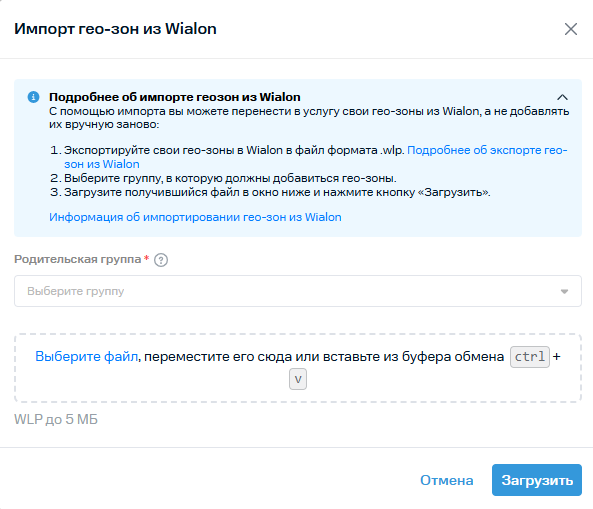
Task: Click step 'Выберите группу, в которую должны добавиться гео-зоны'
Action: click(x=230, y=178)
